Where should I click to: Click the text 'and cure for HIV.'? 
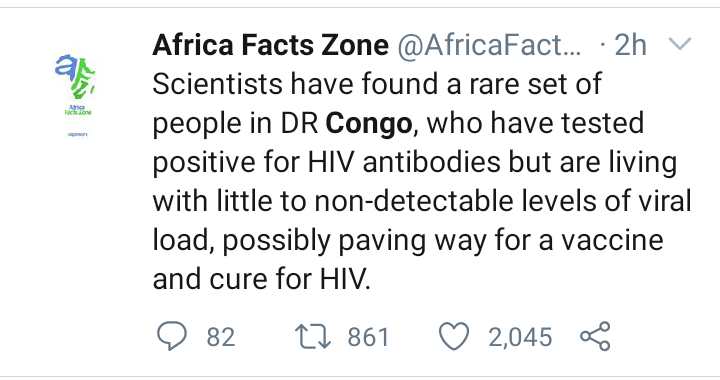click(261, 279)
